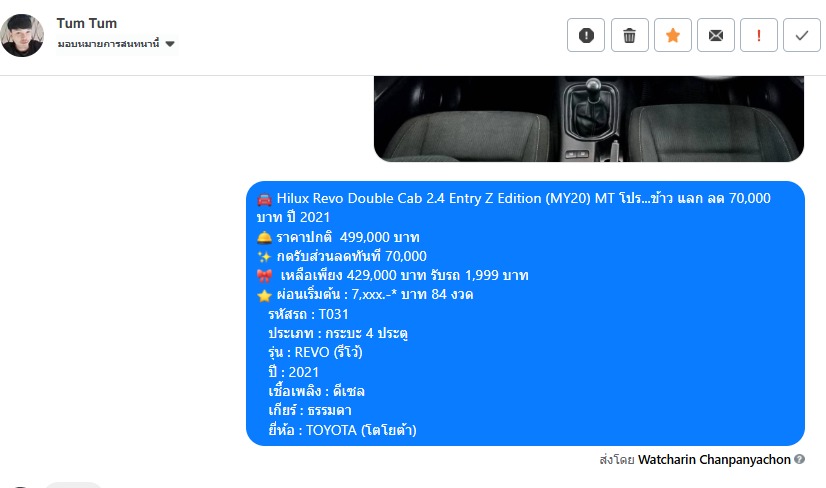Delete conversation with trash icon
Screen dimensions: 826x488
pyautogui.click(x=630, y=35)
